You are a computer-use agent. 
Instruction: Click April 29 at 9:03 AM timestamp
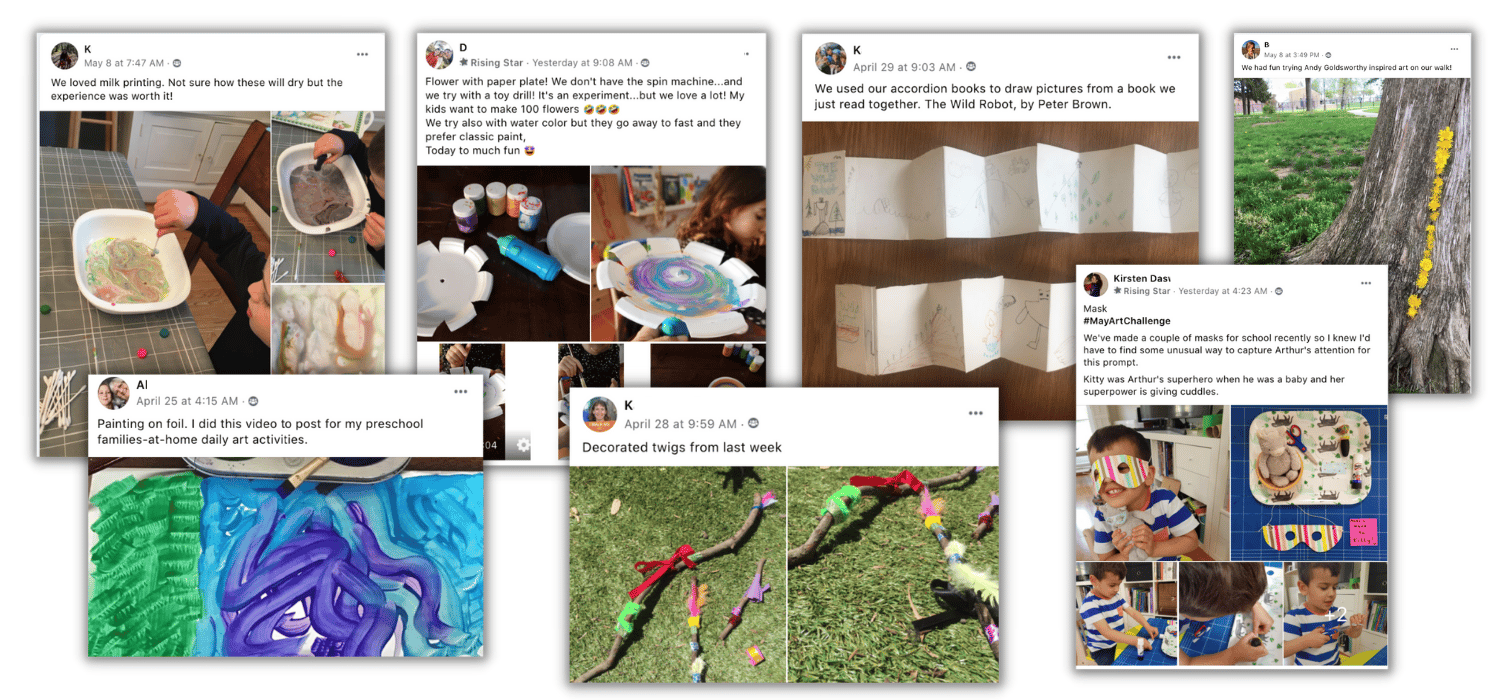903,67
